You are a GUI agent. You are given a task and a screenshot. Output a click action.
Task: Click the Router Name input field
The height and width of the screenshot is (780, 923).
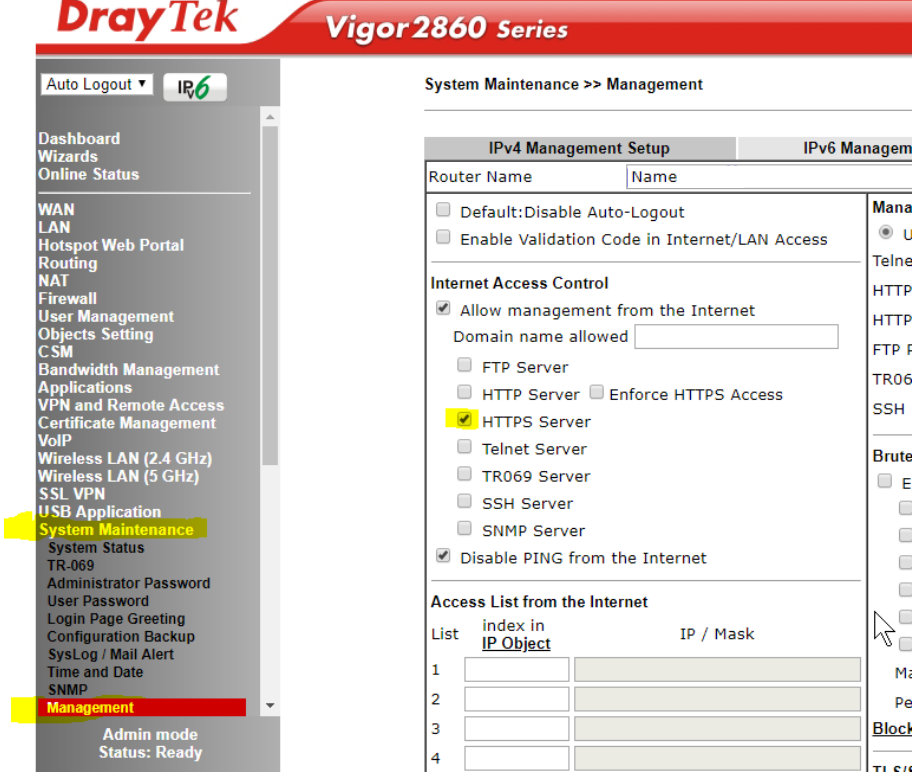(x=769, y=177)
